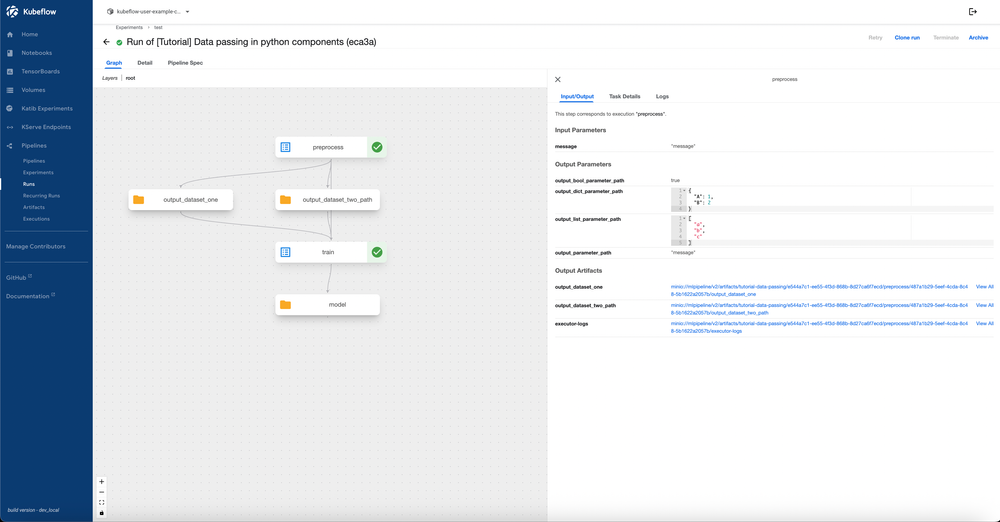
Task: Switch to the Graph tab
Action: coord(114,63)
